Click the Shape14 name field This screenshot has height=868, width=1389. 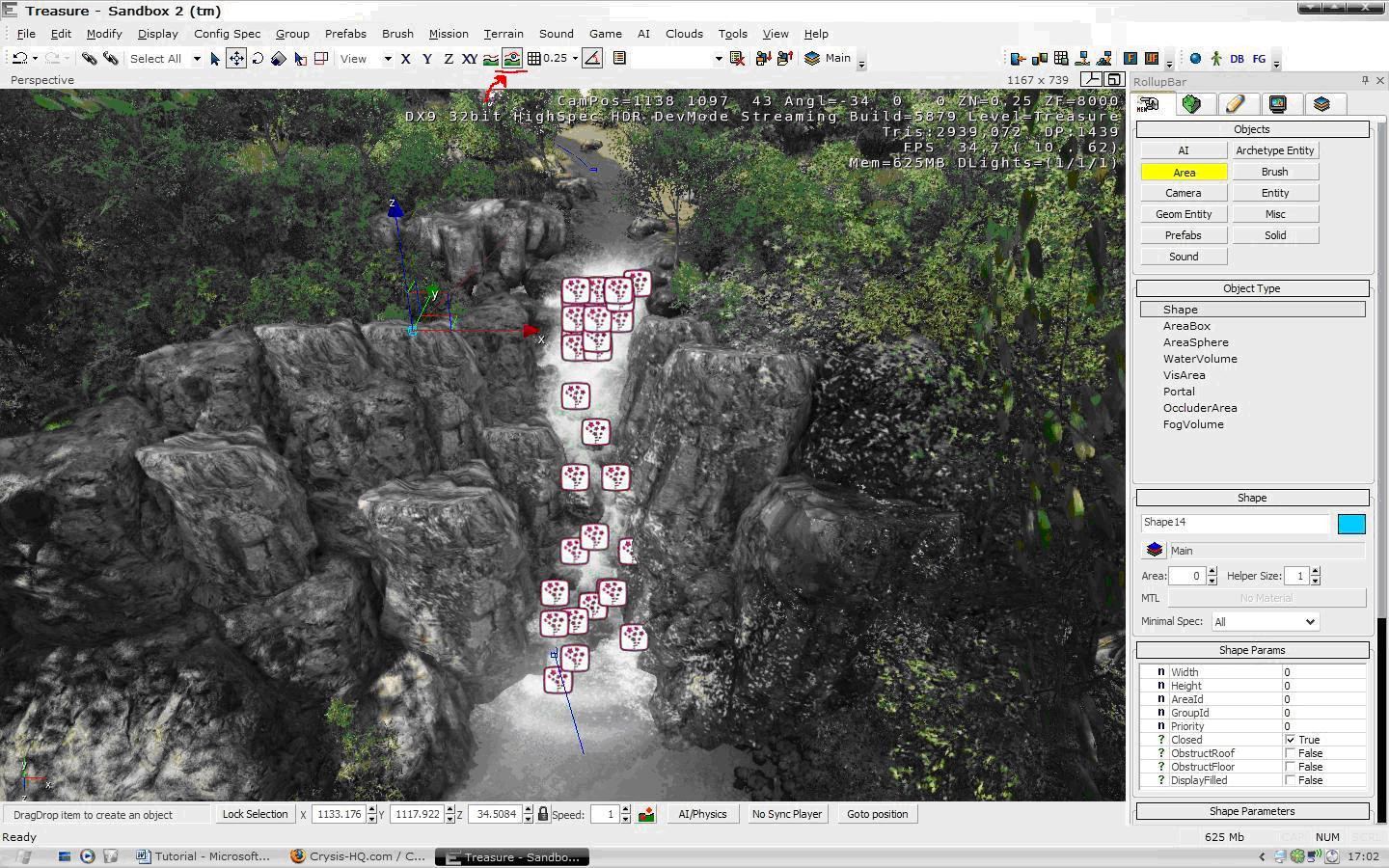tap(1235, 523)
